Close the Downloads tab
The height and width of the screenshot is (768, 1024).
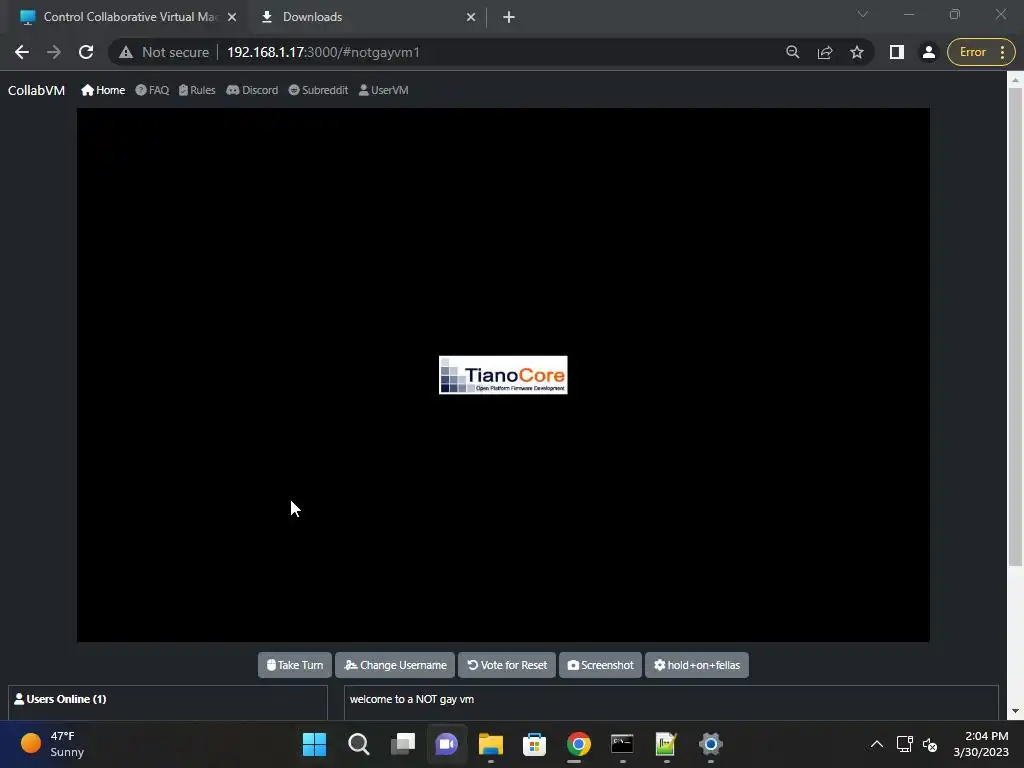471,18
